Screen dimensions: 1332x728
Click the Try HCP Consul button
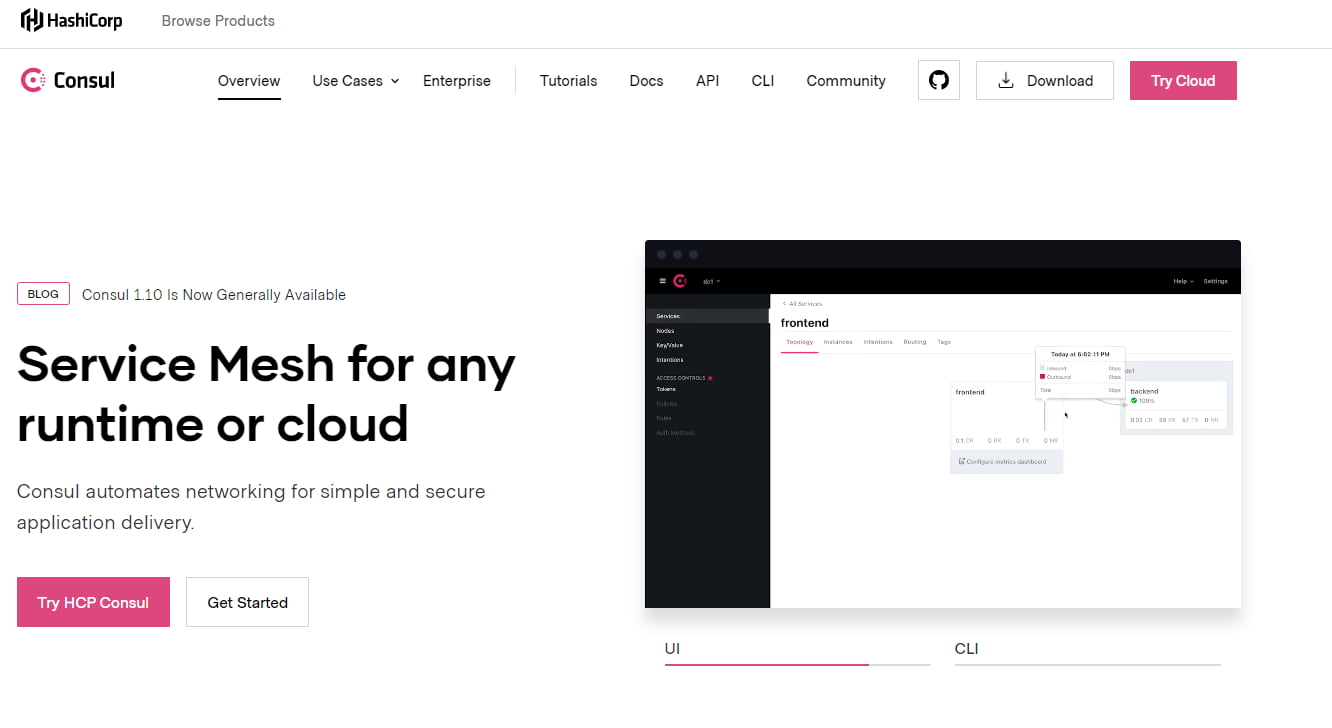pos(93,602)
